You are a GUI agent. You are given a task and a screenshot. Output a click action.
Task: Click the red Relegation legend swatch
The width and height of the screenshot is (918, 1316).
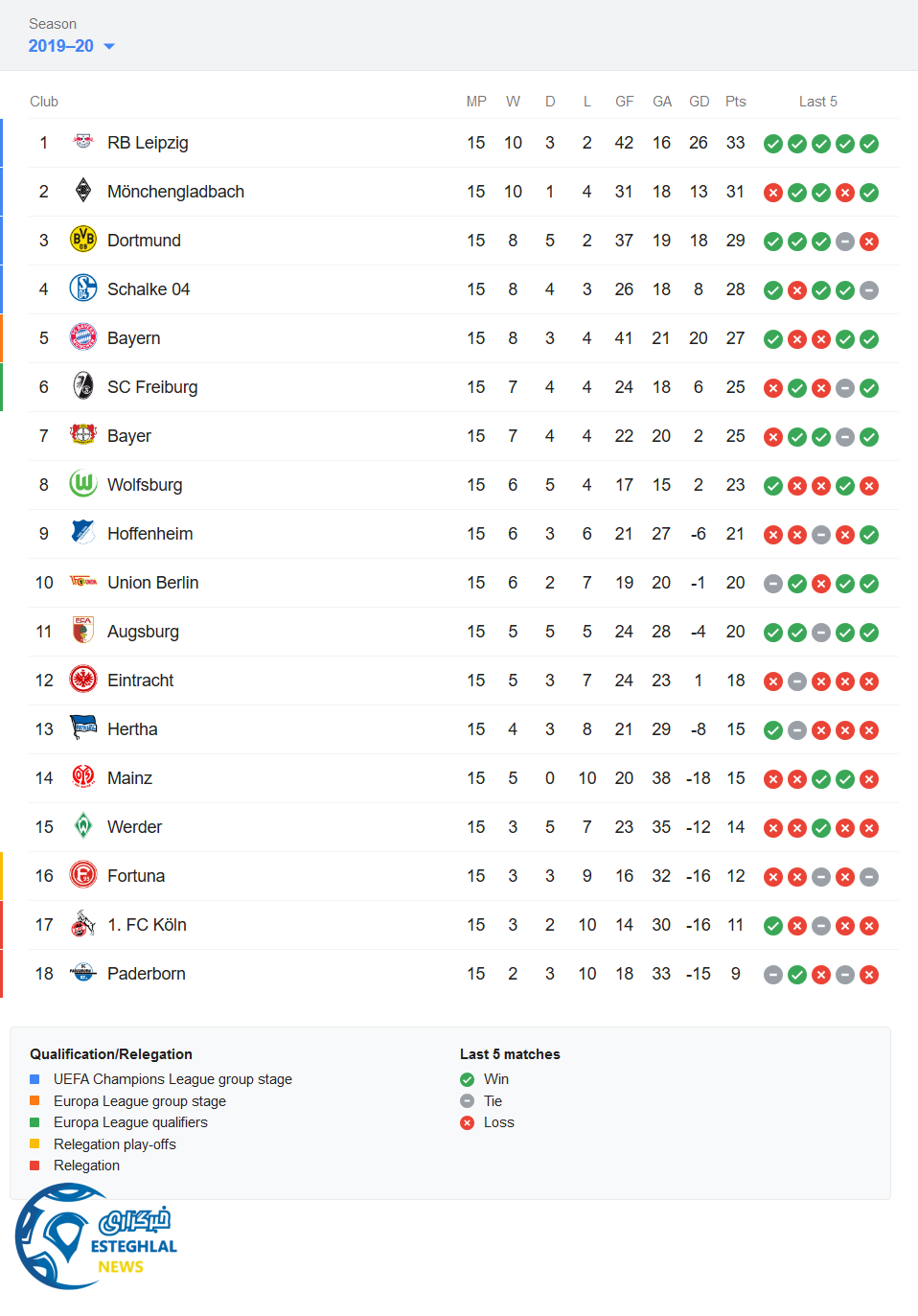pos(34,1166)
